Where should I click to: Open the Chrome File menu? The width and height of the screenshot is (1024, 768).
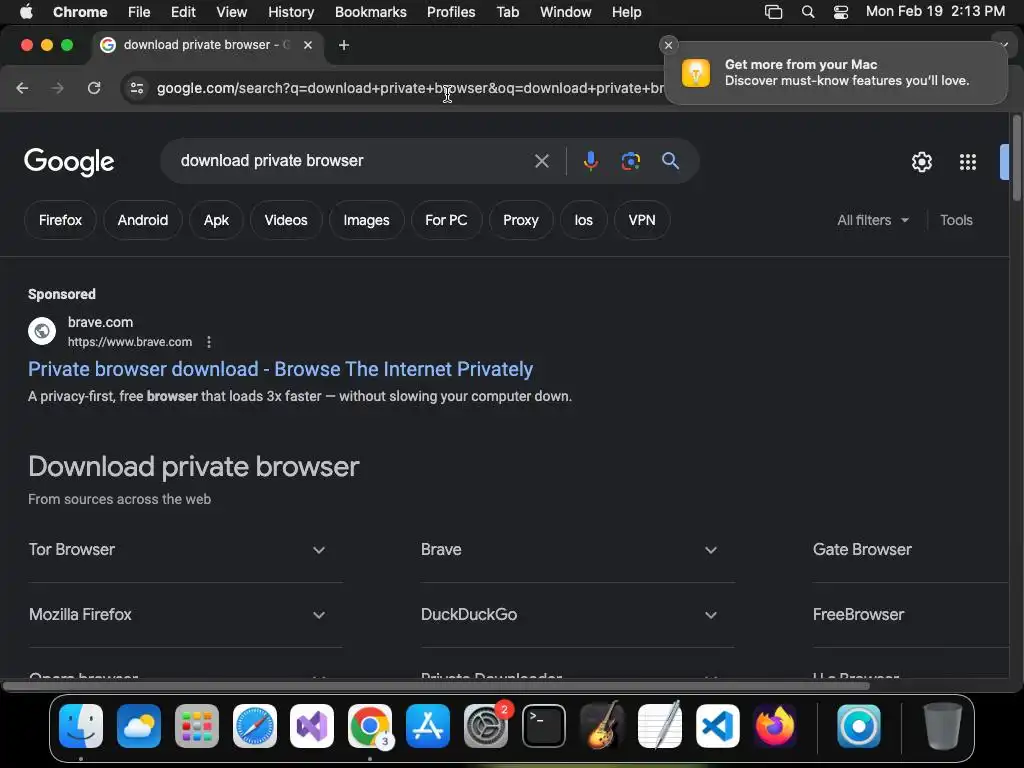(139, 12)
